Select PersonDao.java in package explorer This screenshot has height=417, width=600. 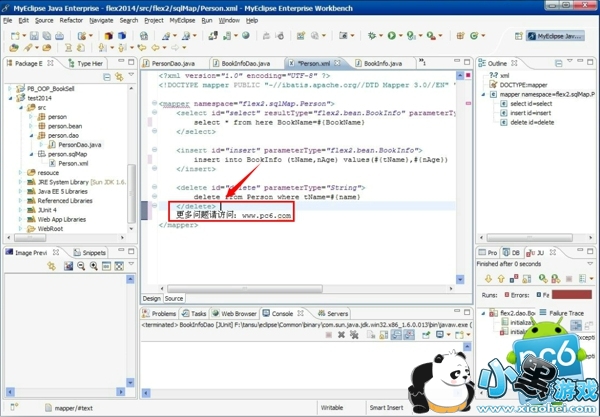(77, 144)
